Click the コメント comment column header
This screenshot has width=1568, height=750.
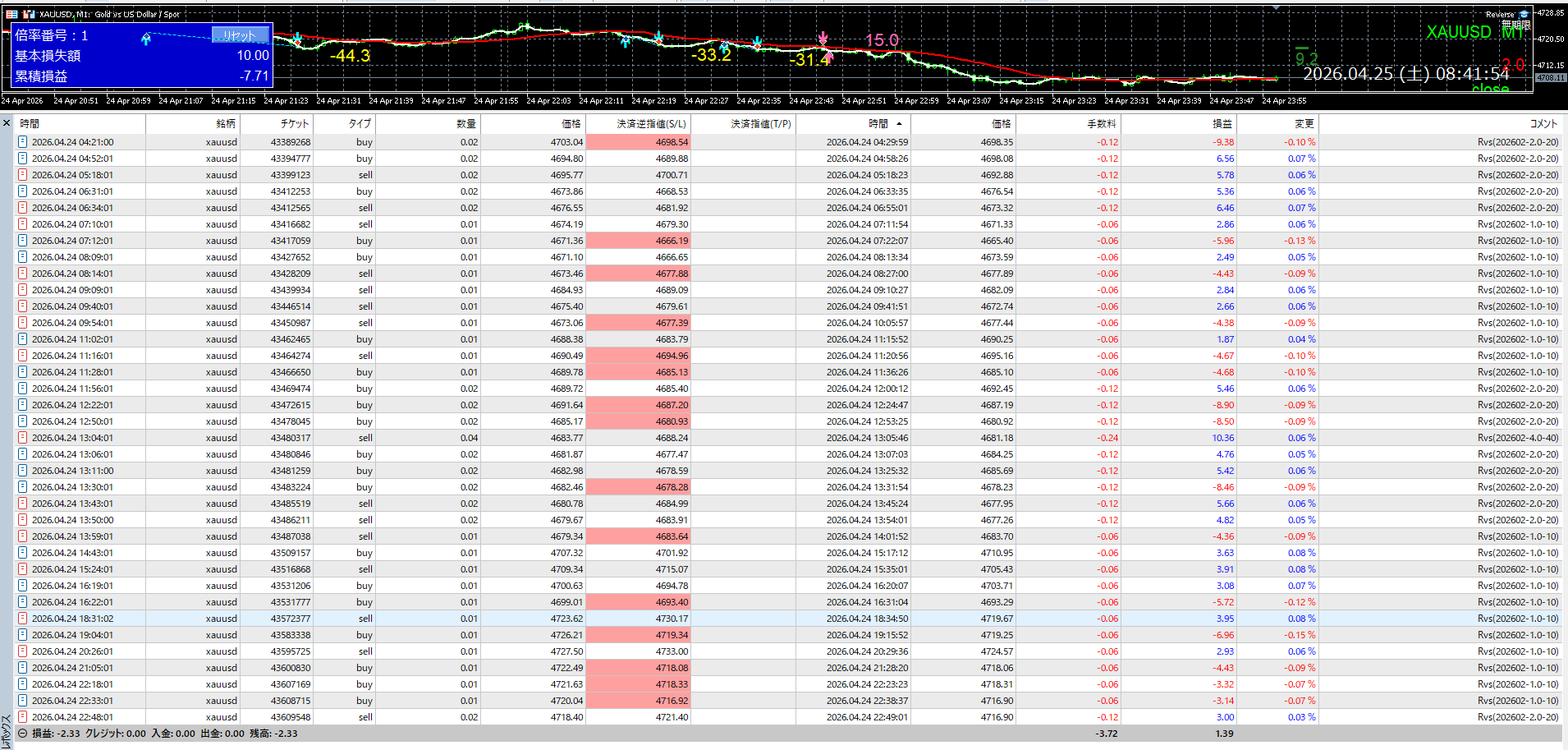coord(1543,124)
